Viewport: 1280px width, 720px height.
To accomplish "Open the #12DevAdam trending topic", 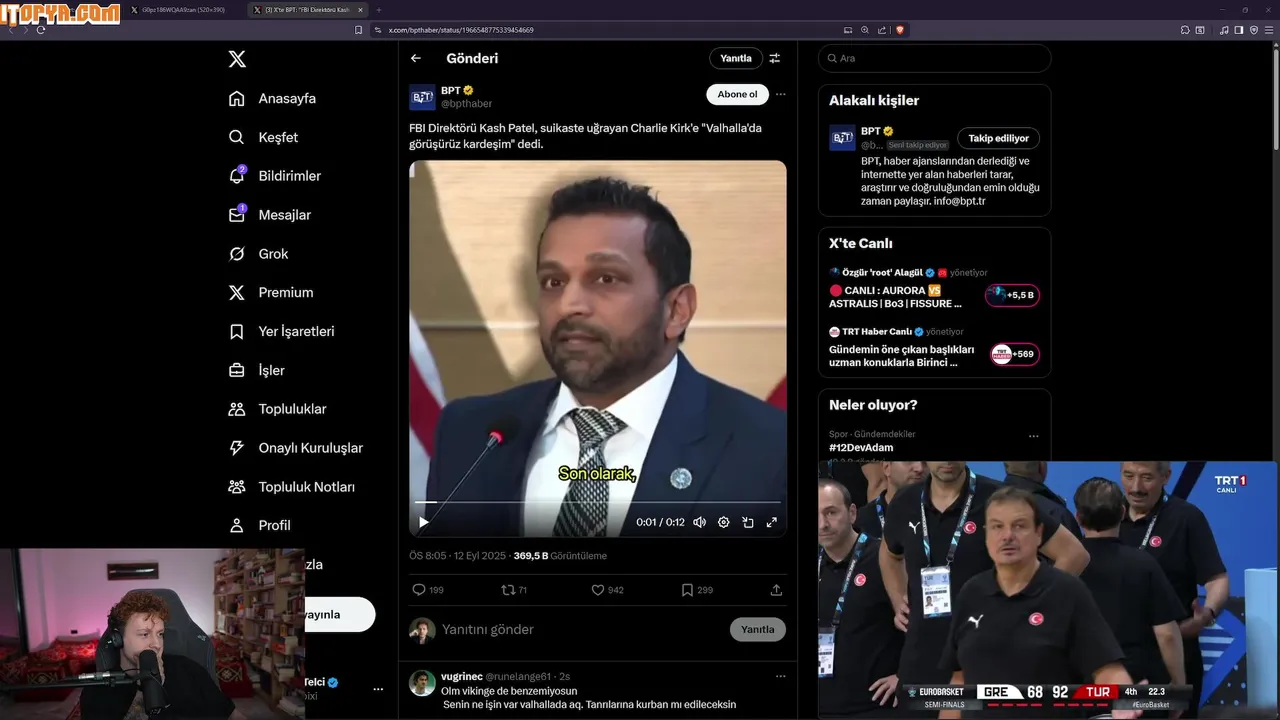I will tap(861, 447).
